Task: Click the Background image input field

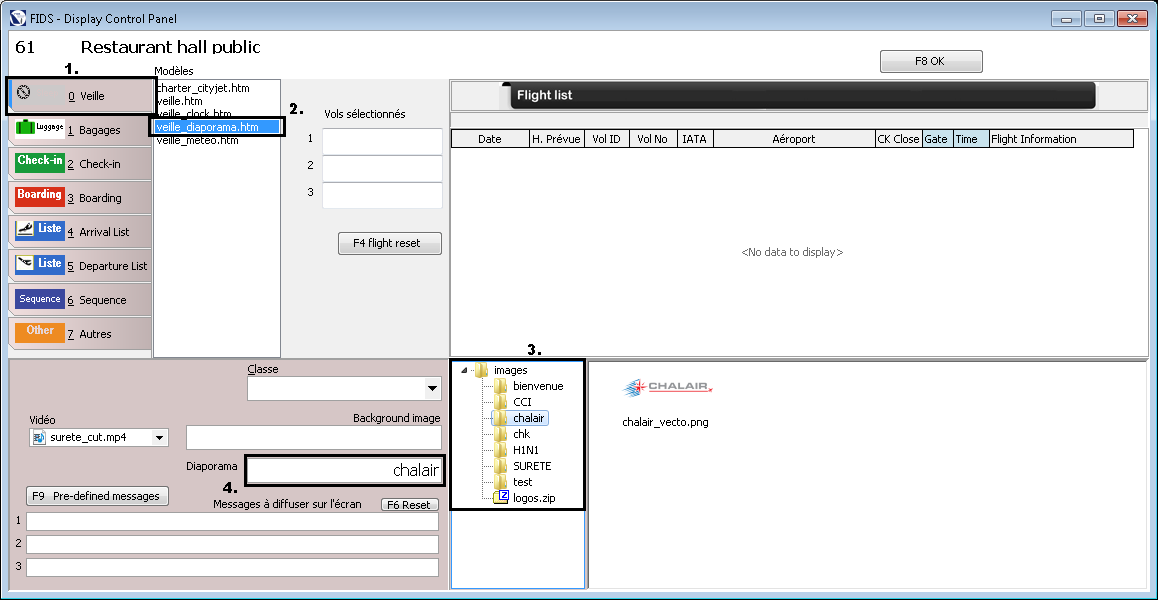Action: 313,438
